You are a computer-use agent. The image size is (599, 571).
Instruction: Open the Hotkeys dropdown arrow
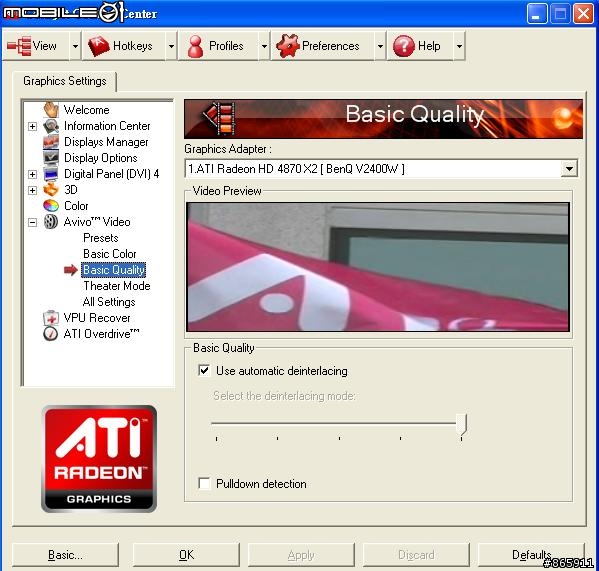(x=172, y=46)
